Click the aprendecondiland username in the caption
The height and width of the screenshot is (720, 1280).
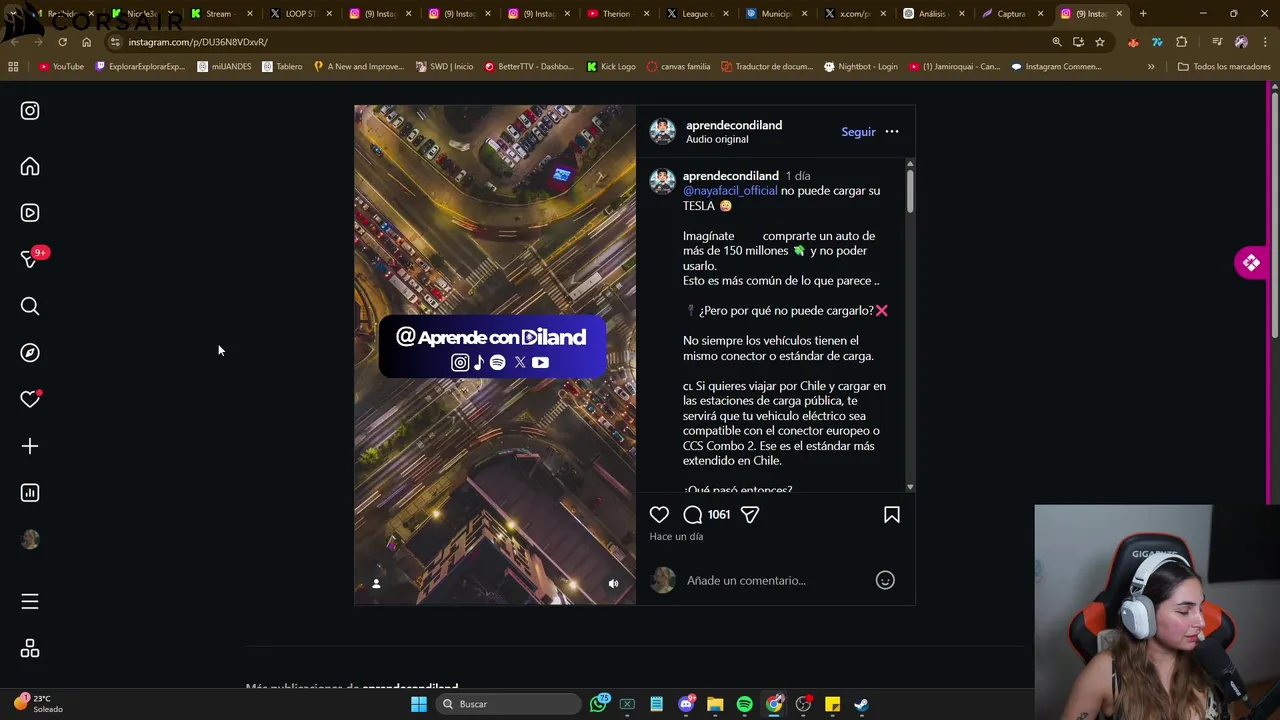(731, 176)
